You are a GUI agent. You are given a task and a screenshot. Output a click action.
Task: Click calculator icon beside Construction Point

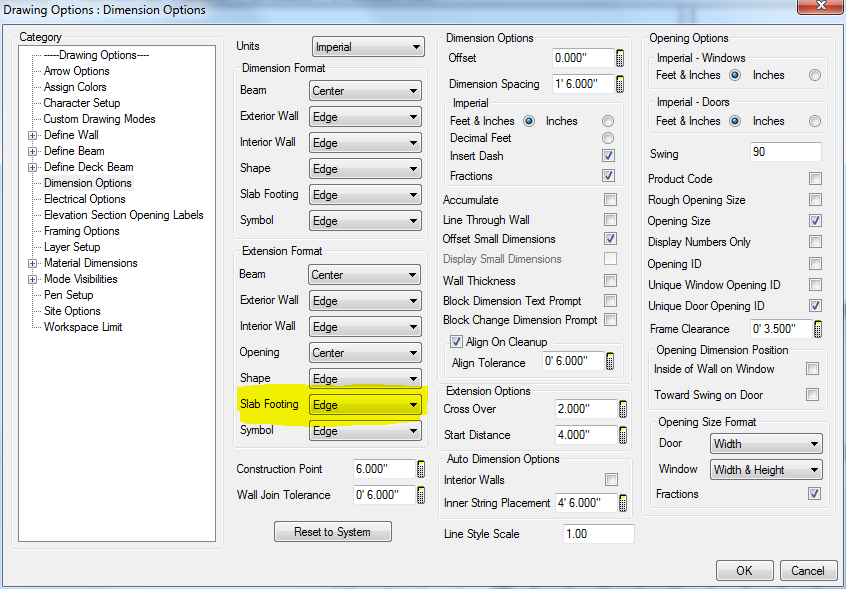[421, 469]
